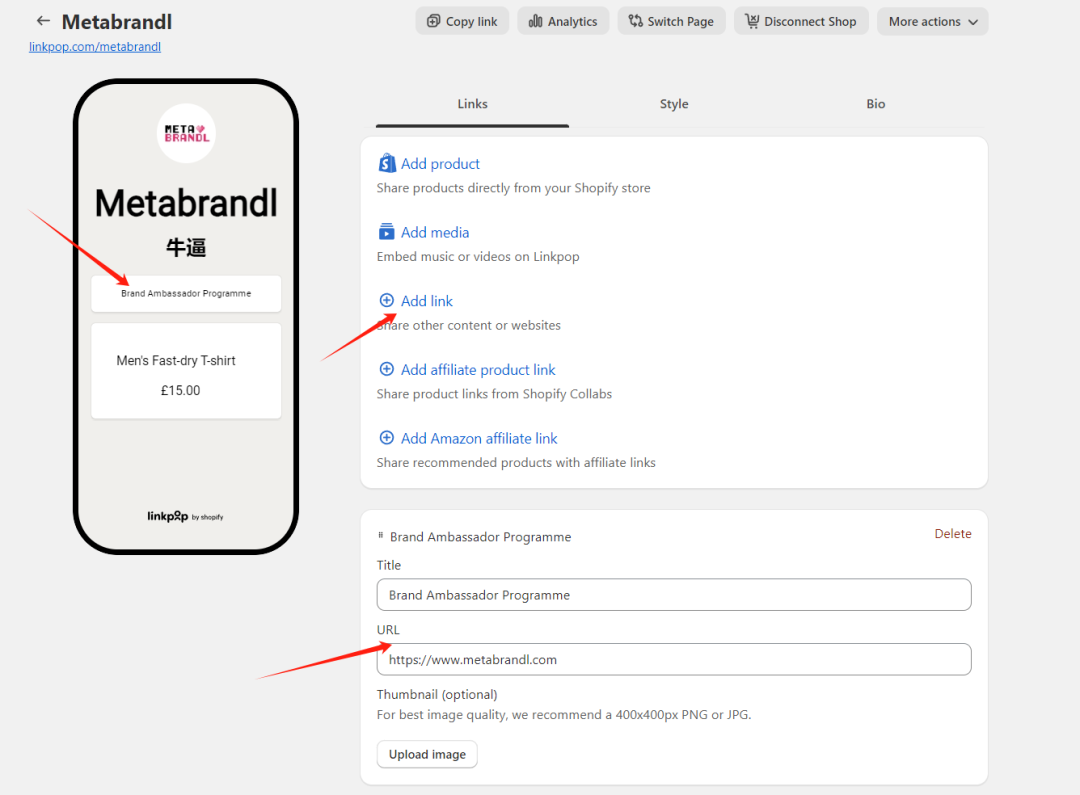Click Brand Ambassador Programme button in phone preview
The image size is (1080, 795).
[x=186, y=293]
